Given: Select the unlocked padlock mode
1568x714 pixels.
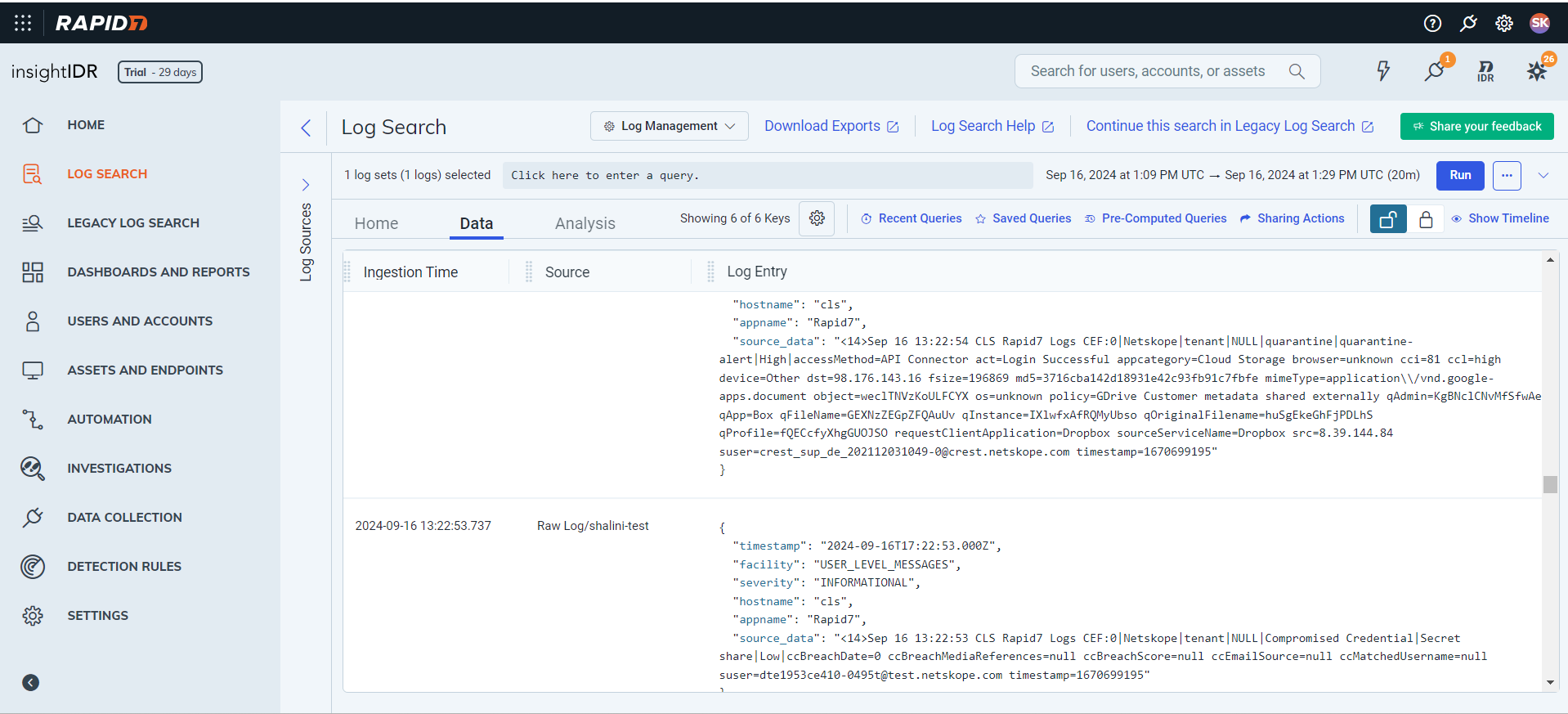Looking at the screenshot, I should point(1388,219).
